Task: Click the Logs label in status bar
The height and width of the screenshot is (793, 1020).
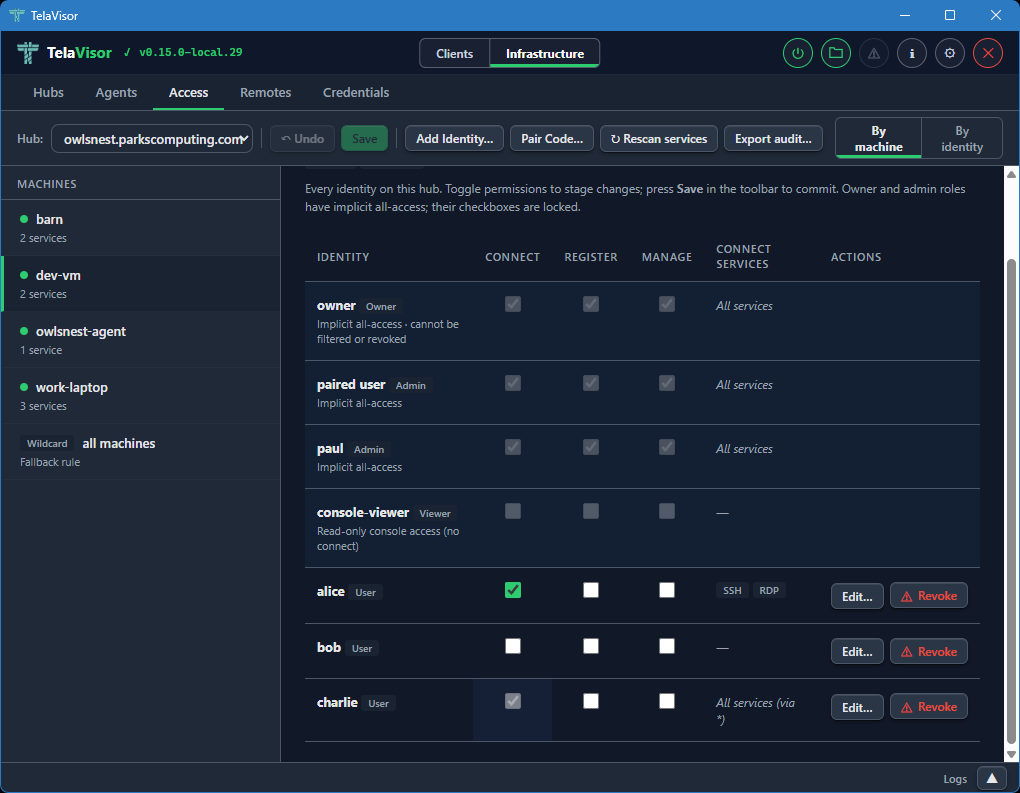Action: [955, 779]
